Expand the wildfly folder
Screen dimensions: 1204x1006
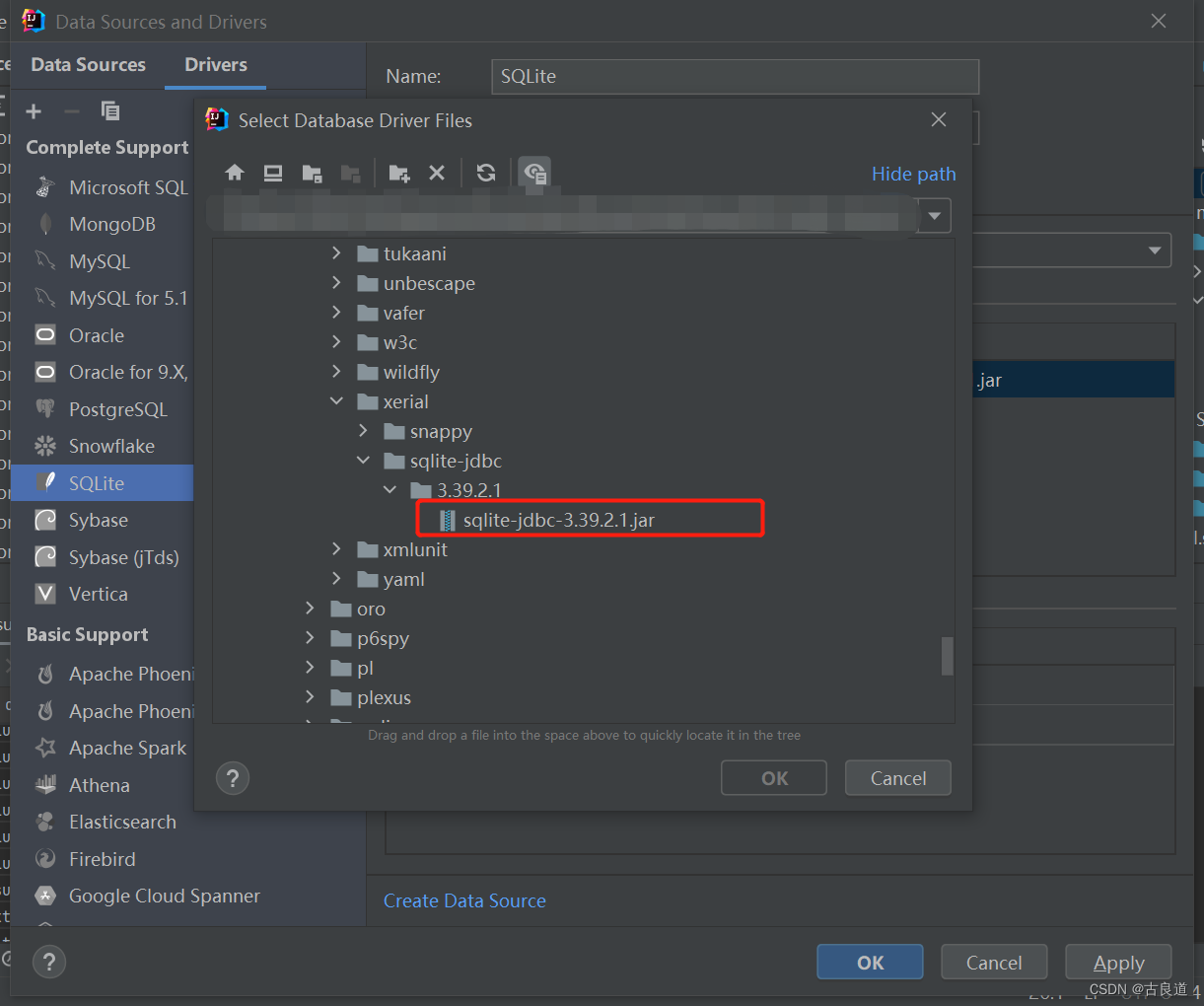[336, 372]
